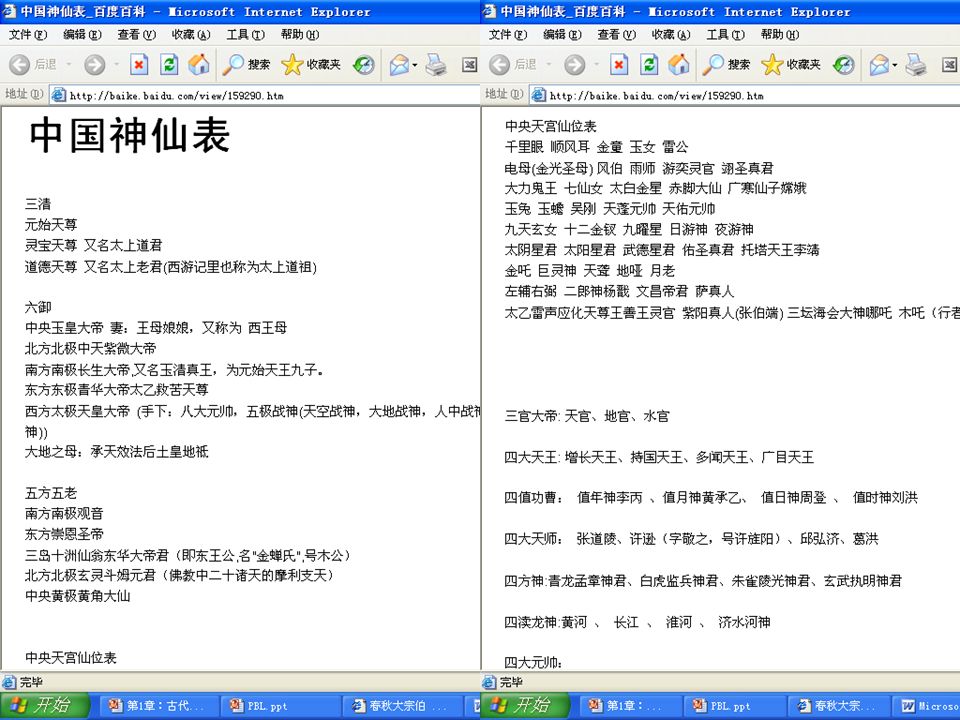Open 文件(F) menu in left IE window
The width and height of the screenshot is (960, 720).
[28, 35]
